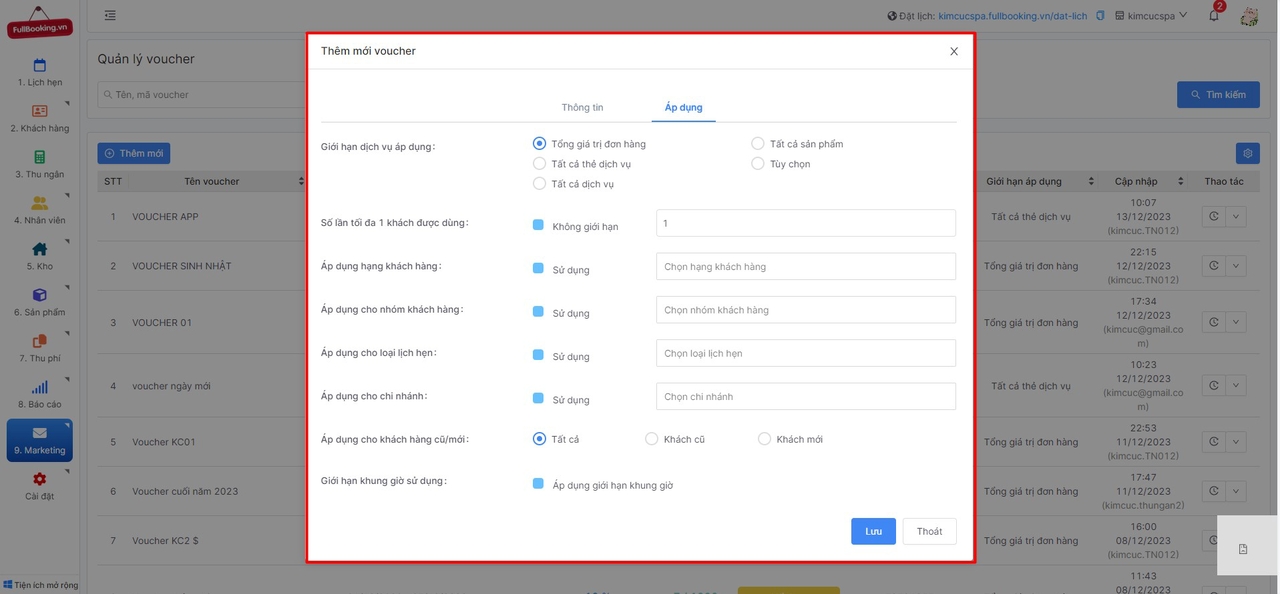1280x594 pixels.
Task: Toggle the Không giới hạn checkbox
Action: (538, 225)
